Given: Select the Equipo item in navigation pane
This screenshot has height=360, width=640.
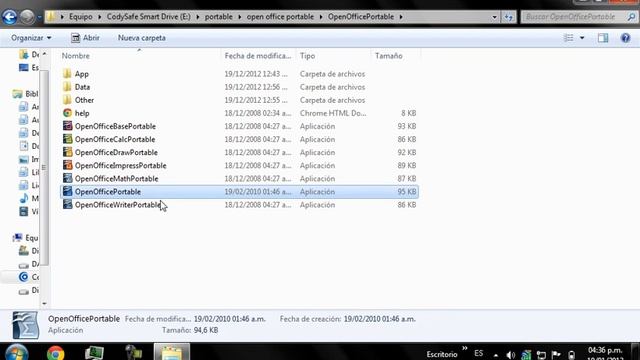Looking at the screenshot, I should (x=25, y=238).
